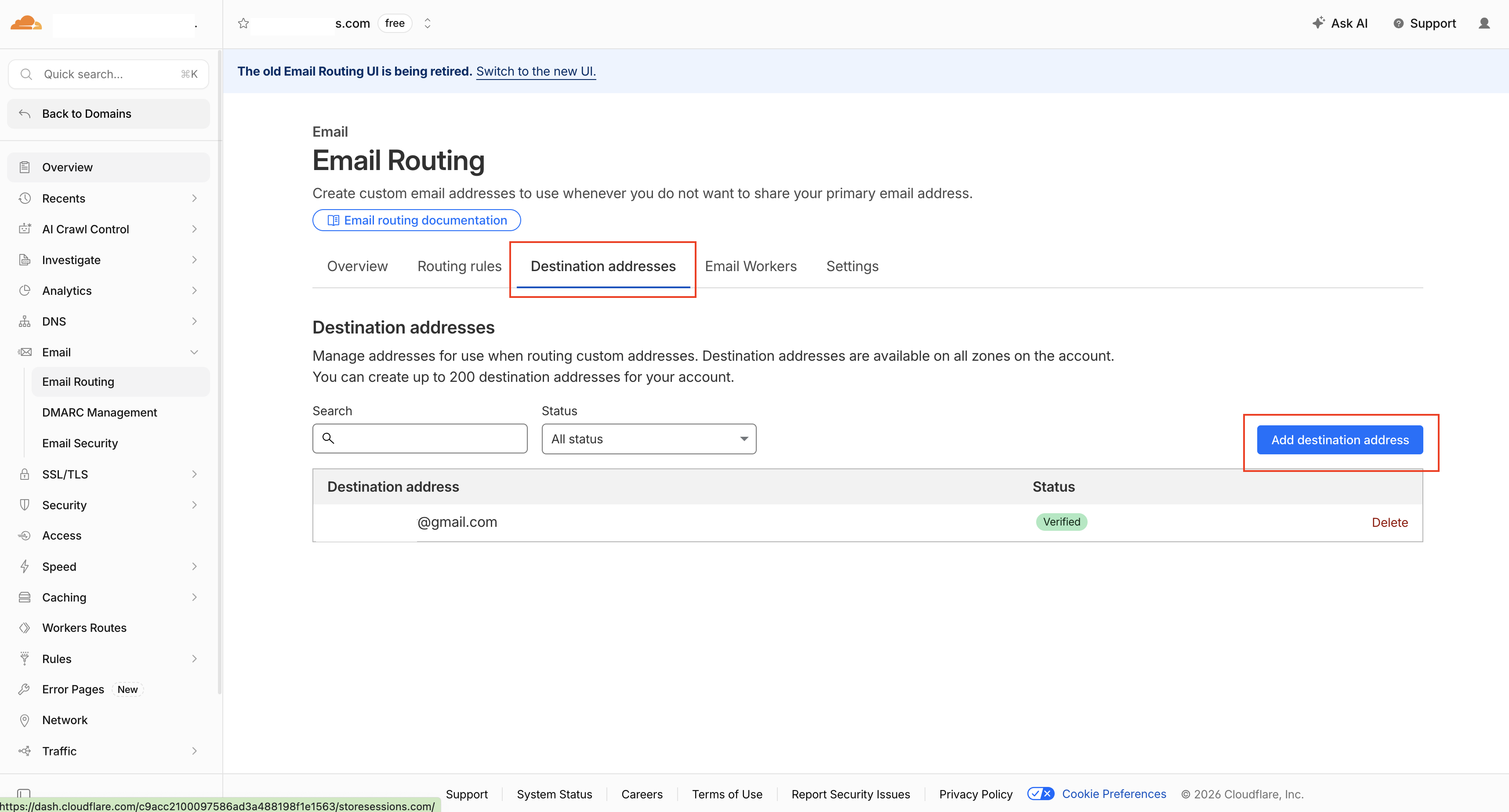Click the destination address Search field
Image resolution: width=1509 pixels, height=812 pixels.
[x=420, y=439]
